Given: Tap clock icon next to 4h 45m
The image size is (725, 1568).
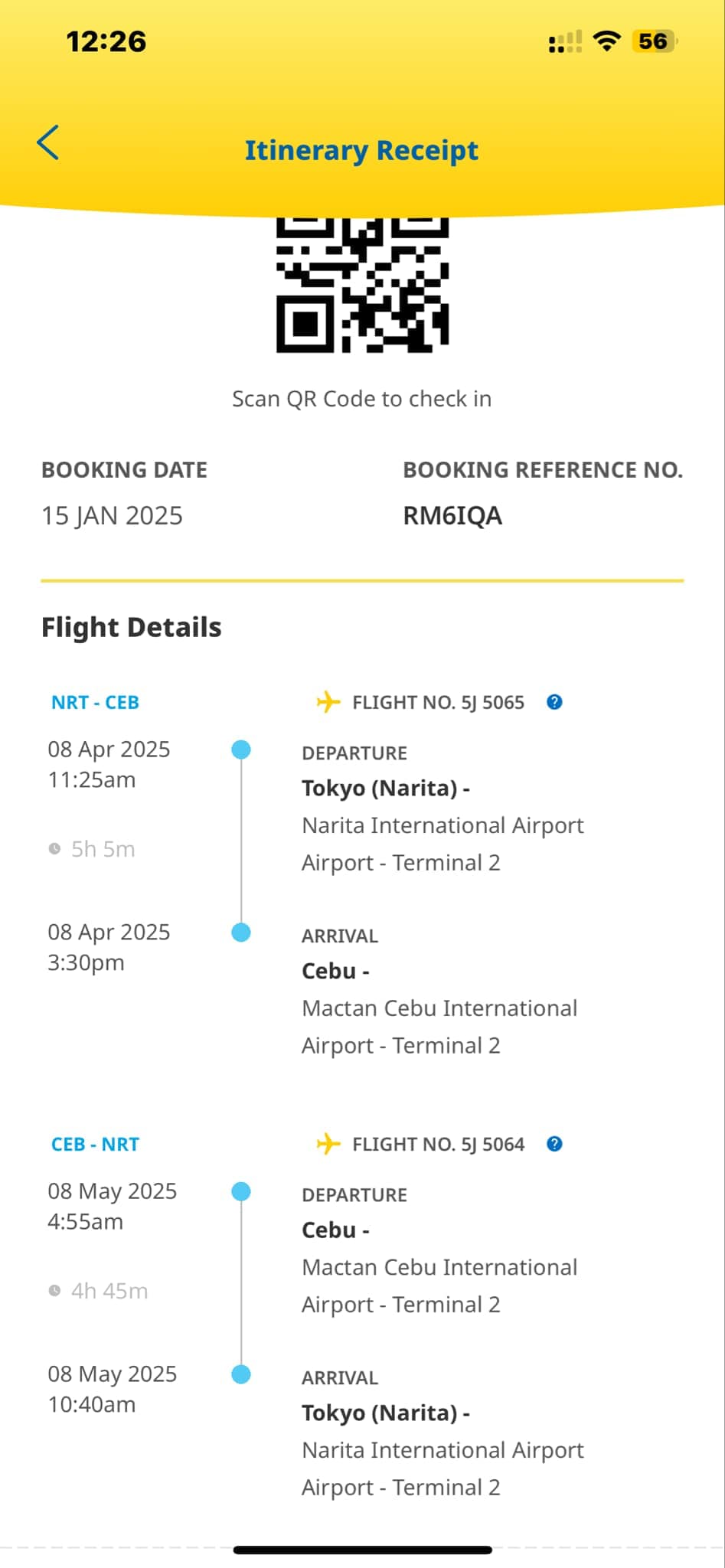Looking at the screenshot, I should [x=54, y=1290].
